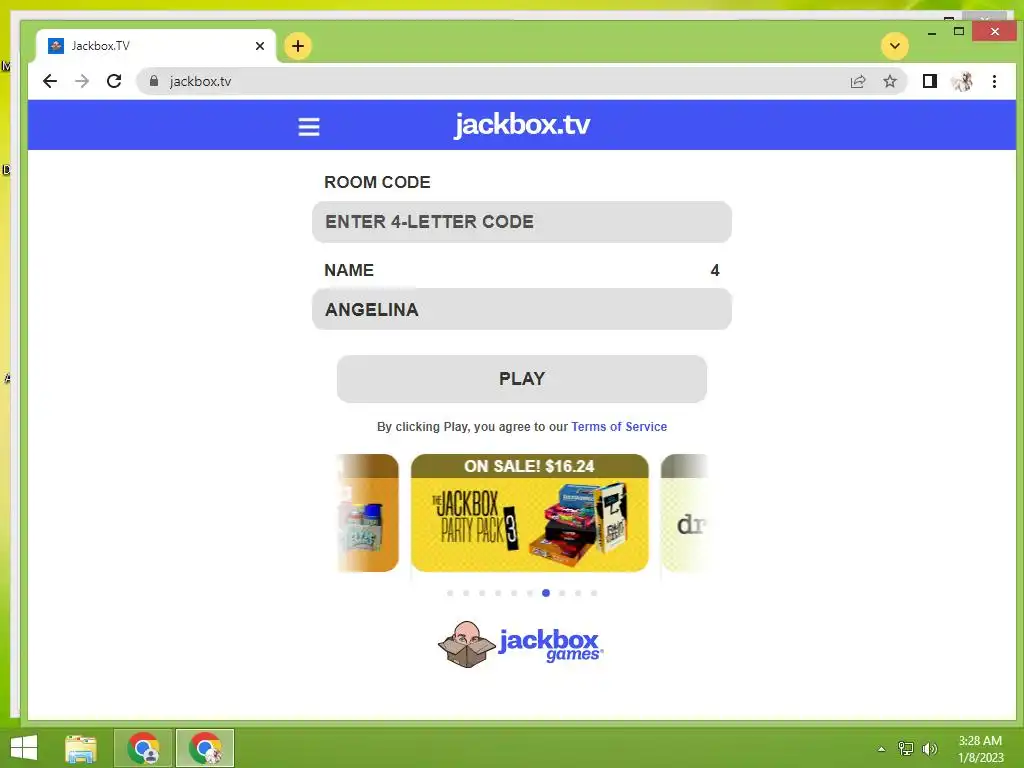The image size is (1024, 768).
Task: Show hidden system tray icons
Action: (x=881, y=749)
